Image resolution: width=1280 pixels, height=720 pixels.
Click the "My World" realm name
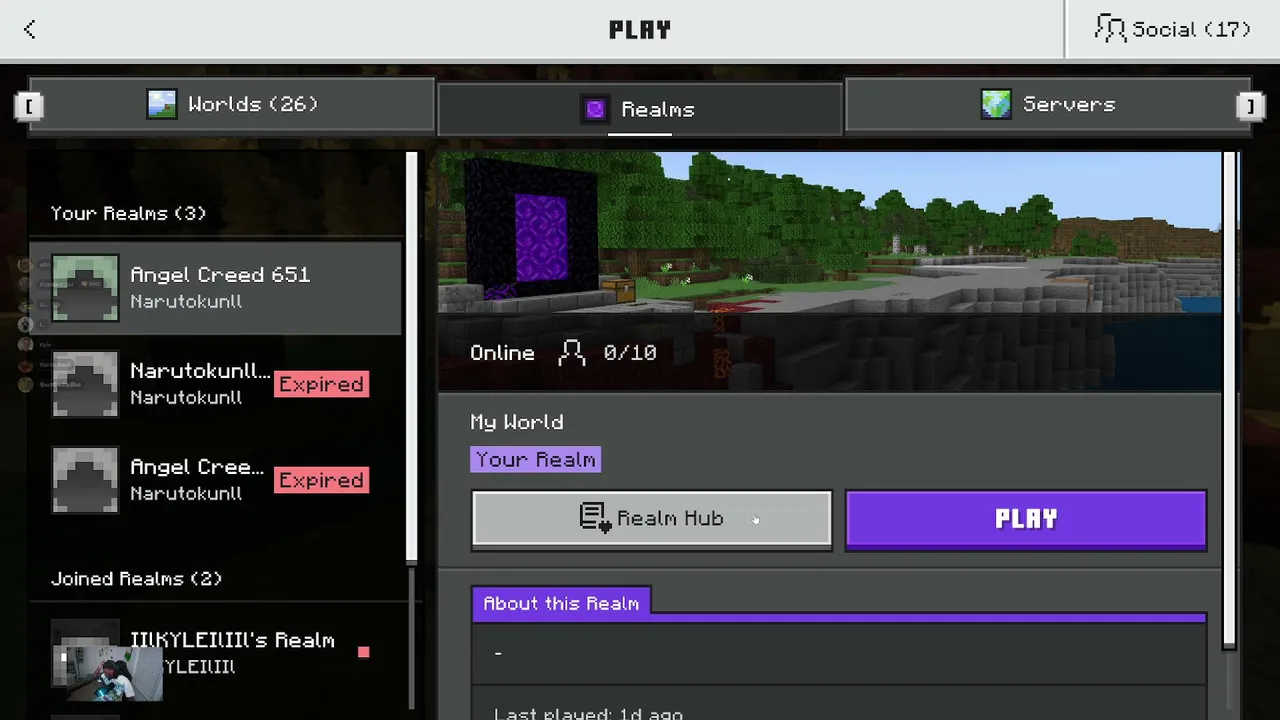coord(517,423)
